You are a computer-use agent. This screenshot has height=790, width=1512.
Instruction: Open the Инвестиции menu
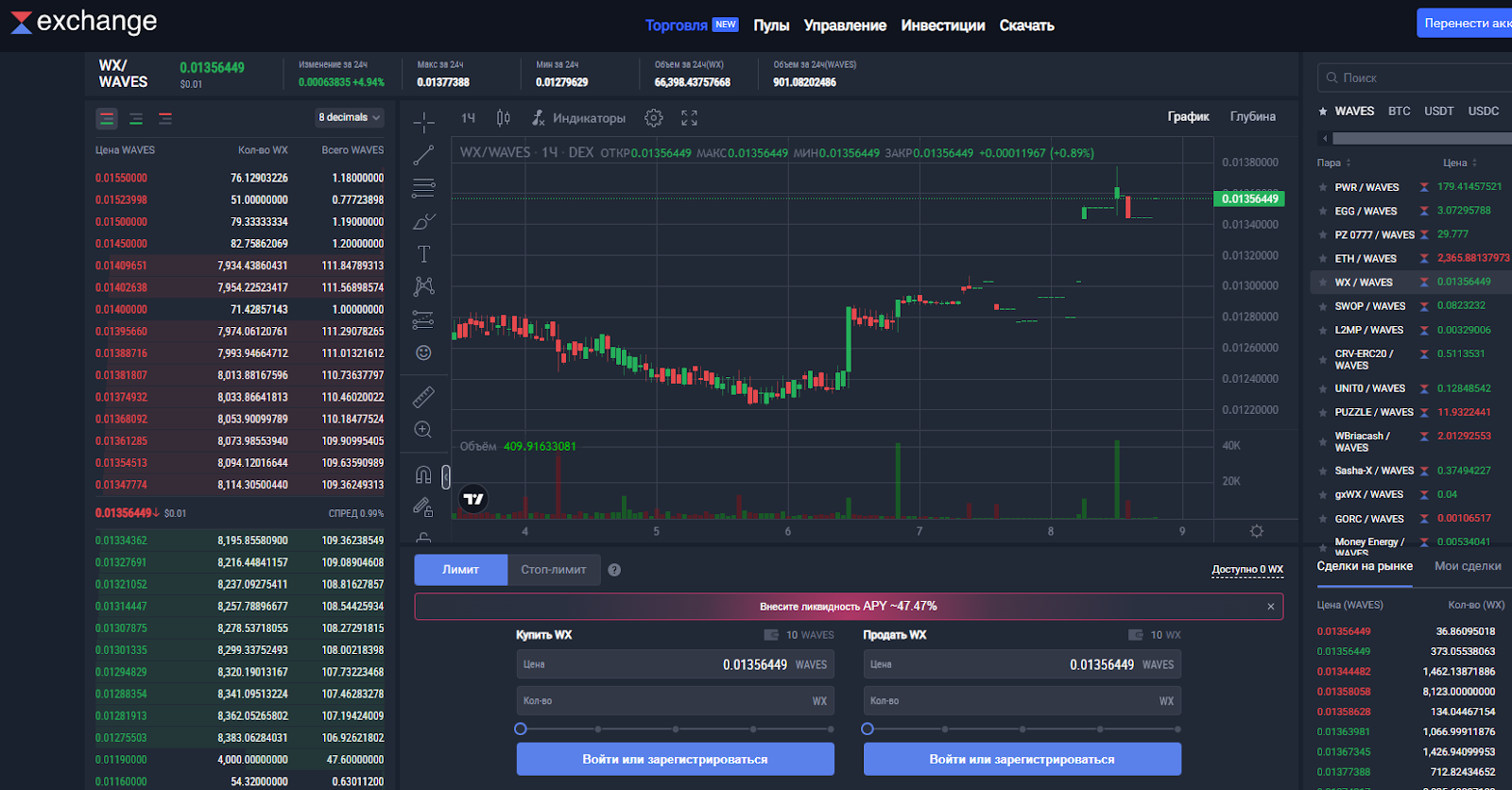coord(943,26)
